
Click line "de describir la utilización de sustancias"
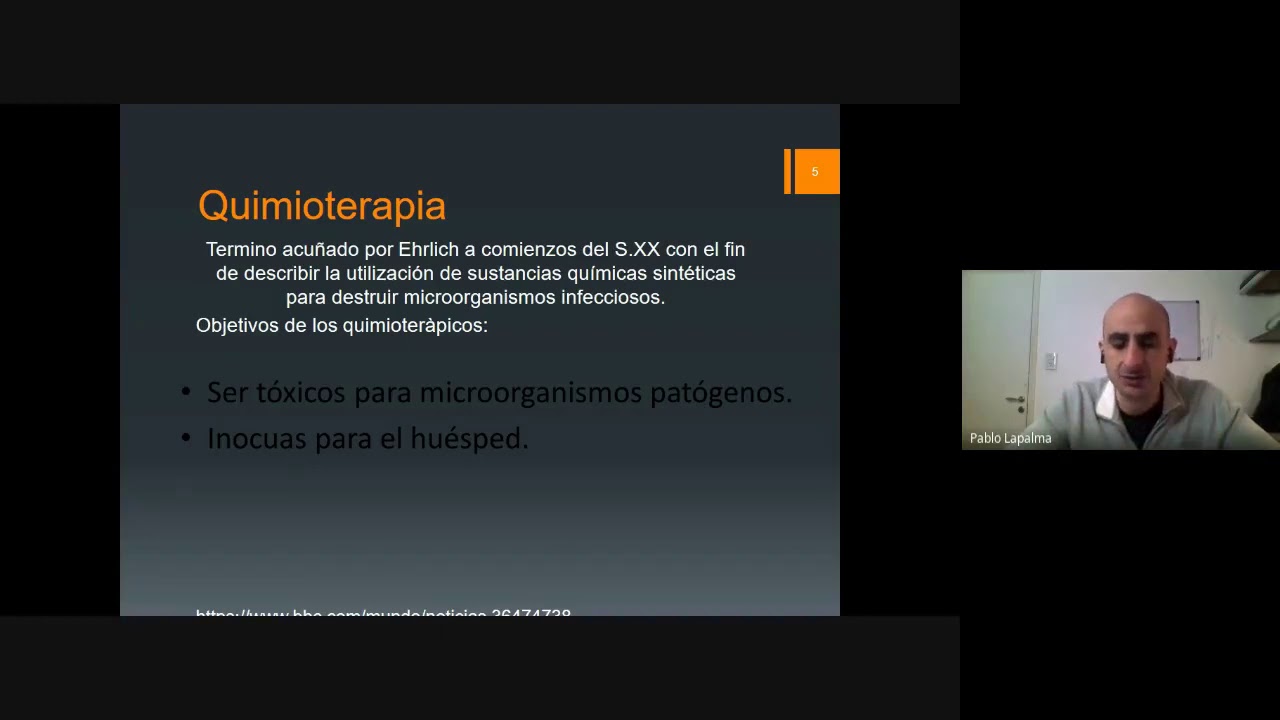pyautogui.click(x=475, y=274)
